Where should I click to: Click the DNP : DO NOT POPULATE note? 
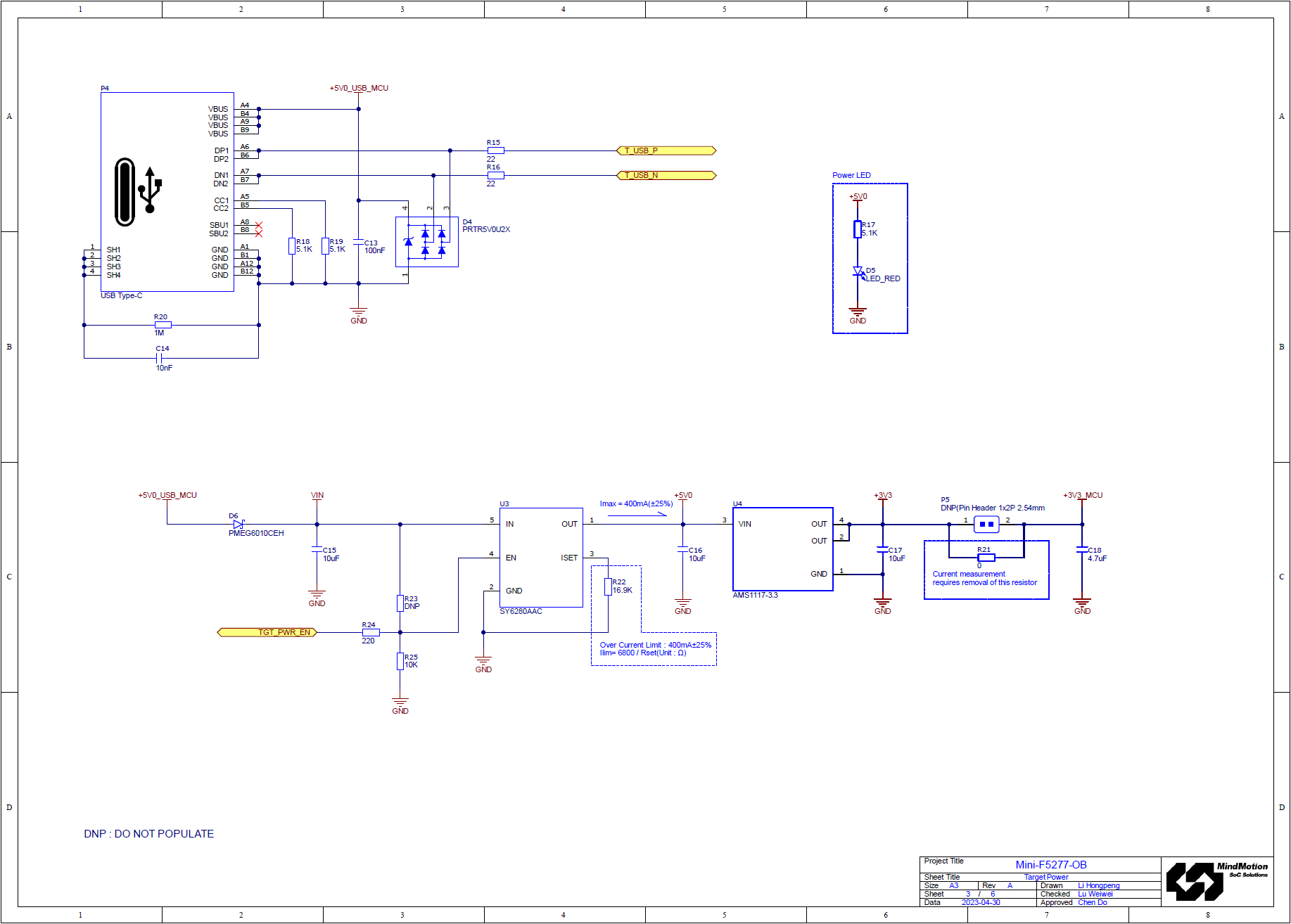148,834
